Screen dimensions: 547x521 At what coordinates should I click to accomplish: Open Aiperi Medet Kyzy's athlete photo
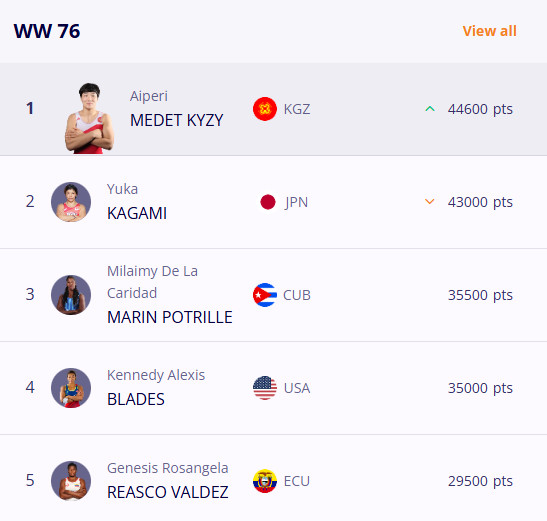[89, 118]
